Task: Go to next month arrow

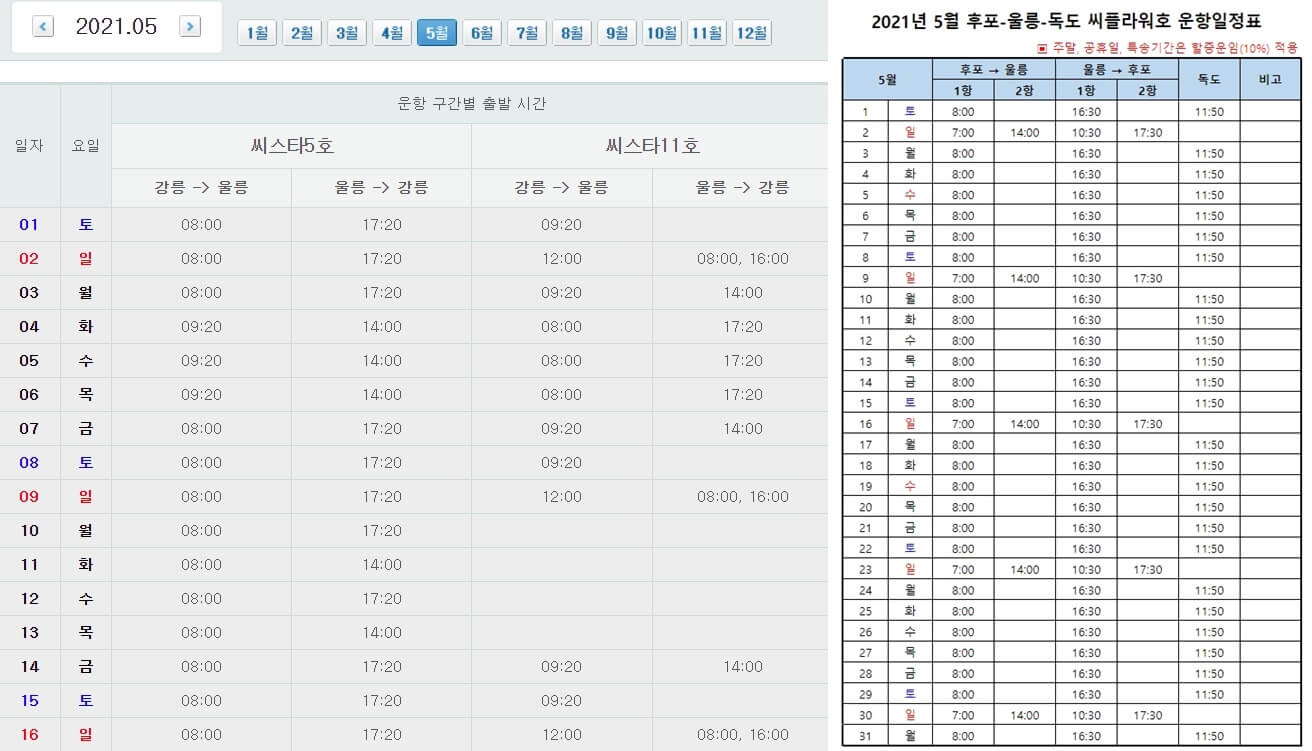Action: coord(190,27)
